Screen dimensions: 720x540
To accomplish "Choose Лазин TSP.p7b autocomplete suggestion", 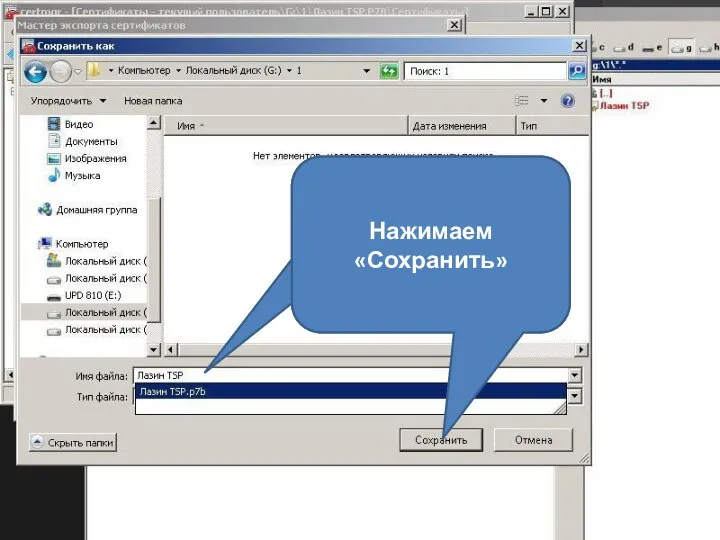I will point(351,392).
